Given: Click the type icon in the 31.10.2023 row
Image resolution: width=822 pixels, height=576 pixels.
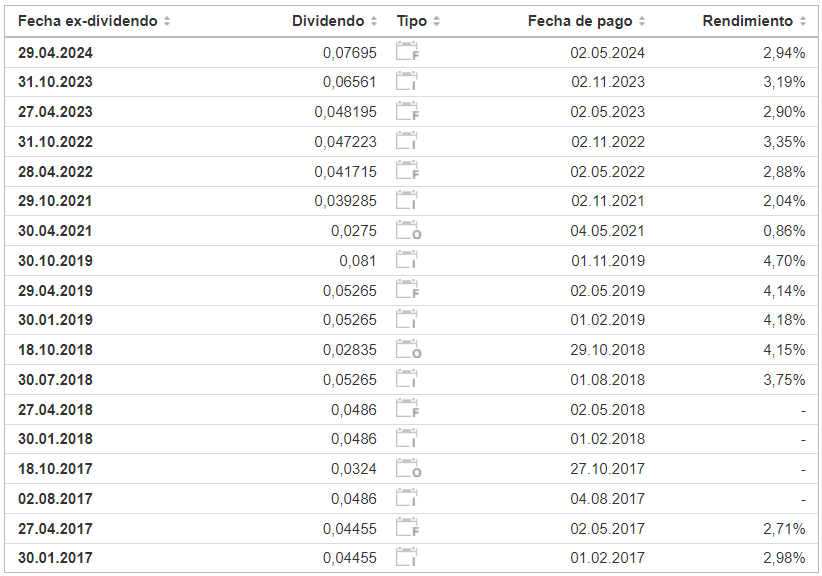Looking at the screenshot, I should coord(407,82).
